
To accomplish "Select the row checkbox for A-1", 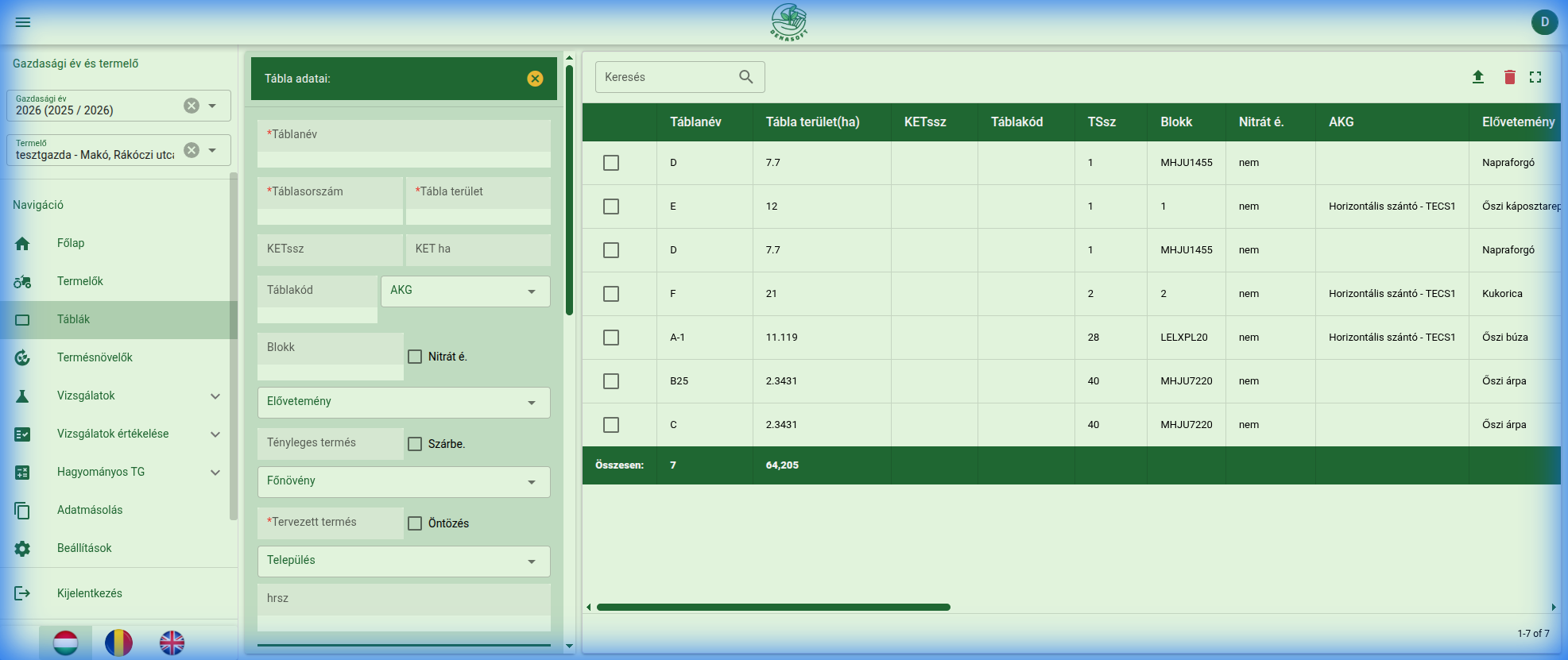I will pos(611,338).
